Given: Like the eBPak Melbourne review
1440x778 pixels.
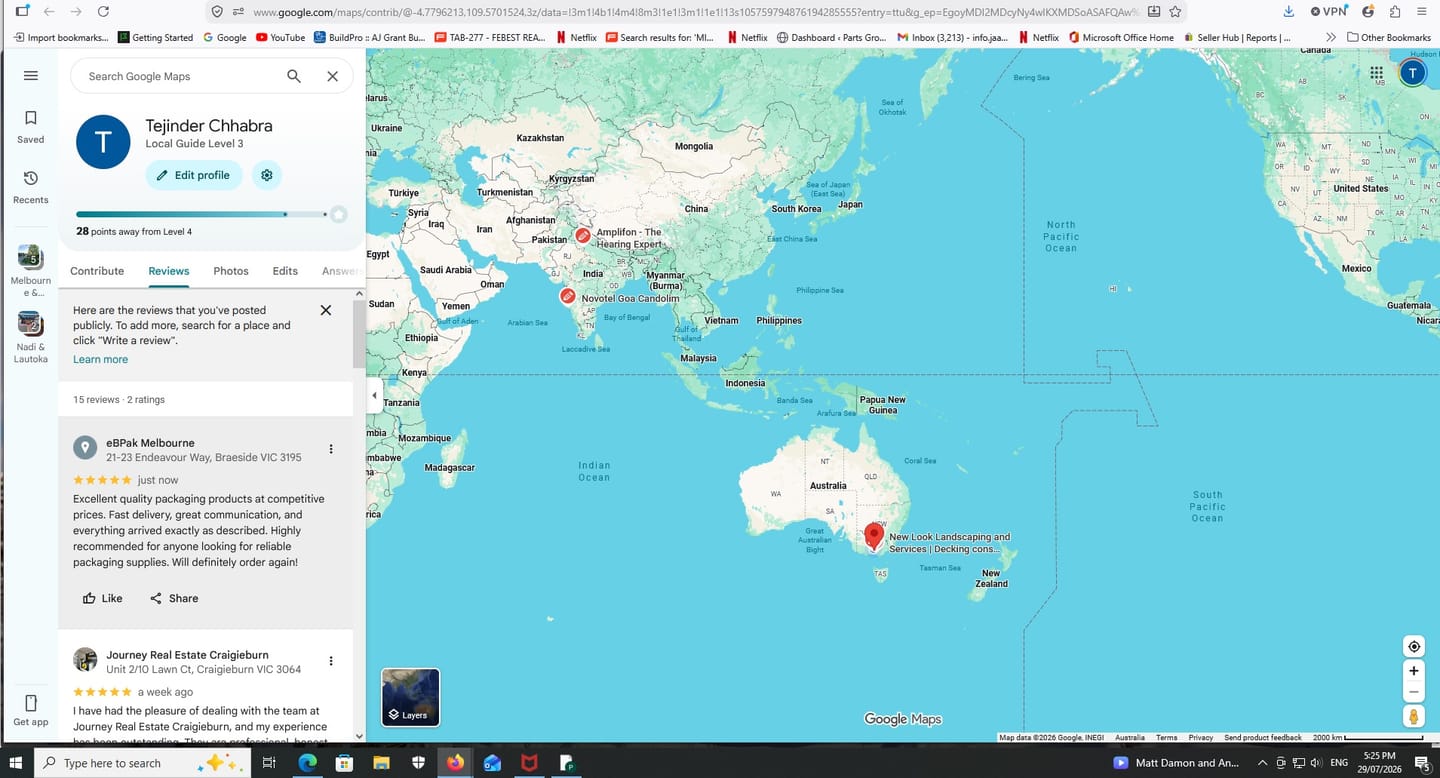Looking at the screenshot, I should (x=102, y=598).
